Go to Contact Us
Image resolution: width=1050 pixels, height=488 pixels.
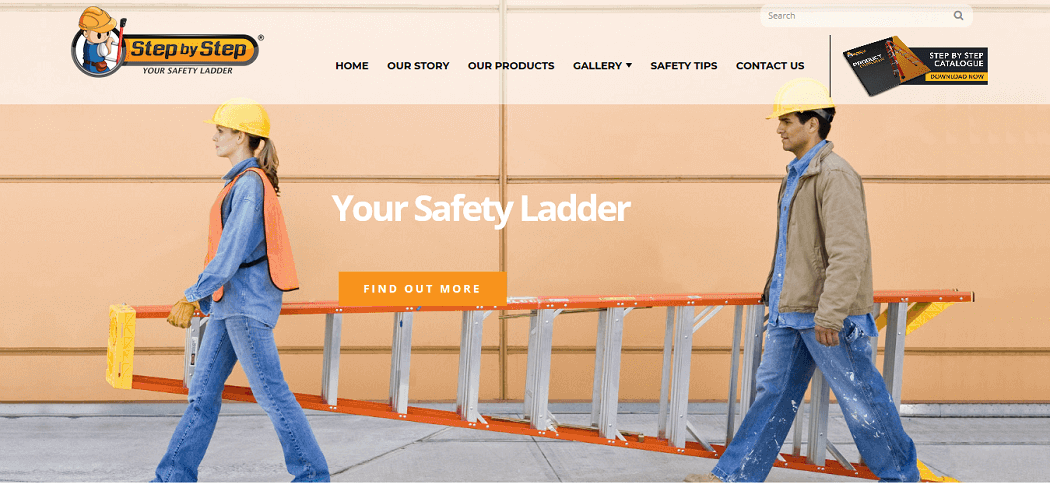pyautogui.click(x=770, y=66)
